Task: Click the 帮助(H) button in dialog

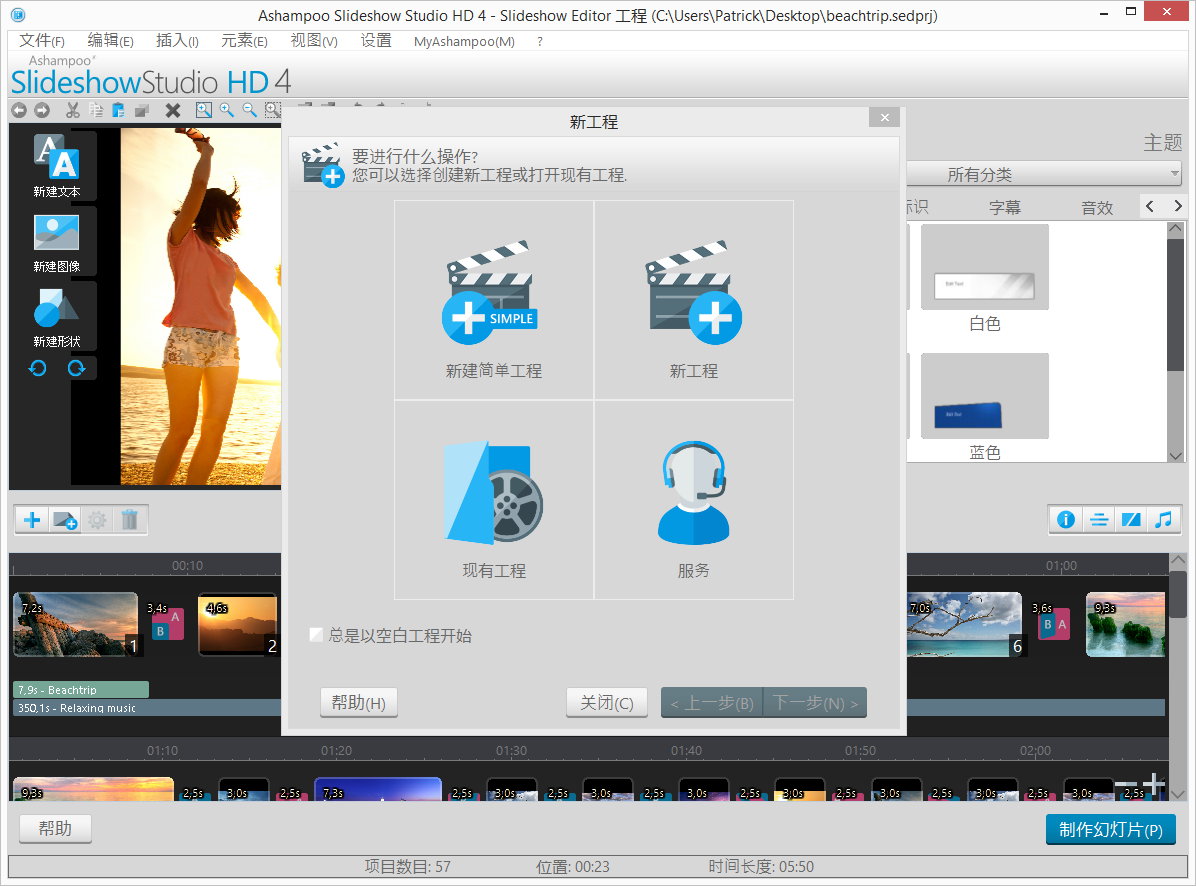Action: (x=358, y=702)
